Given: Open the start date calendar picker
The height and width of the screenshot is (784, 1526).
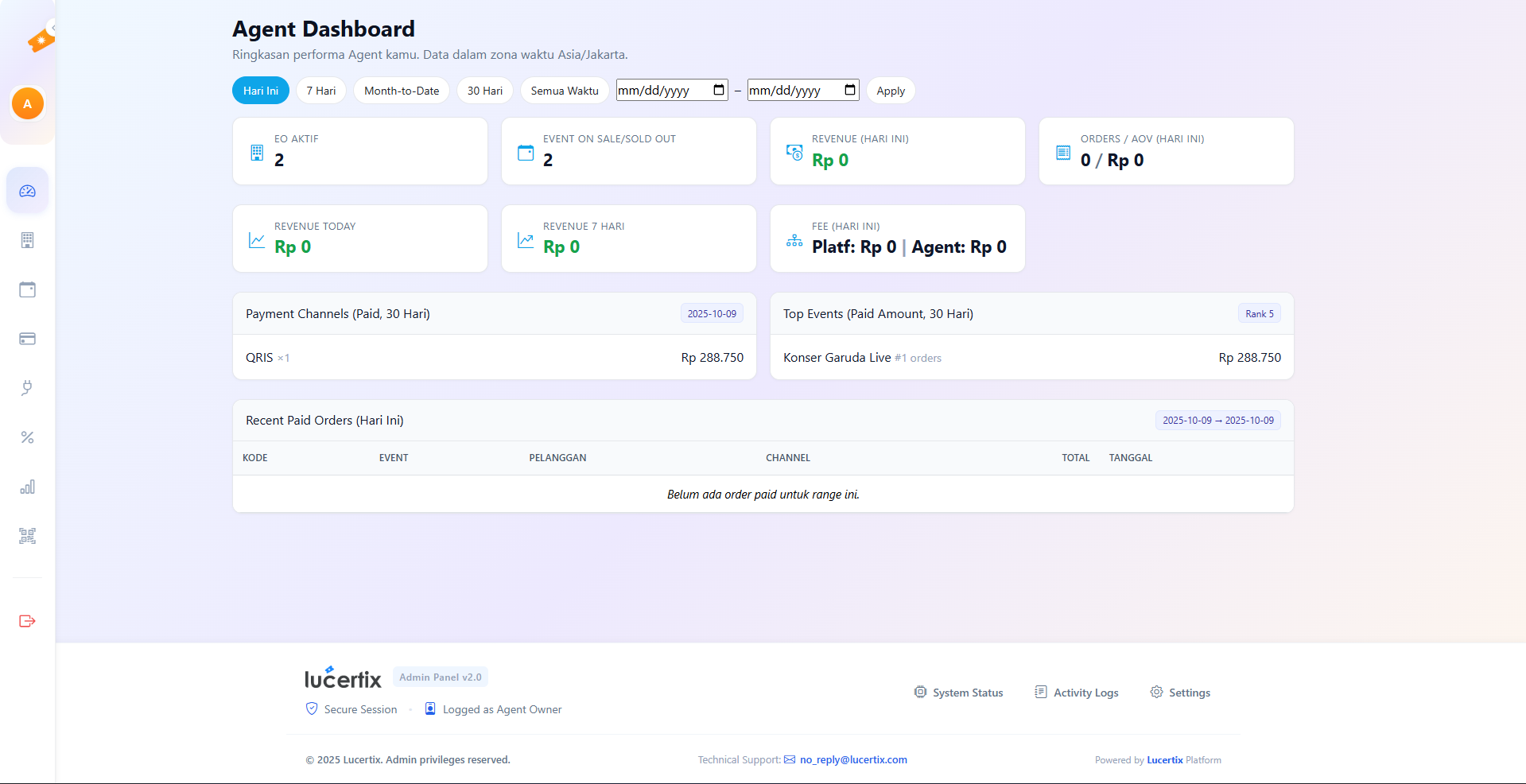Looking at the screenshot, I should (x=719, y=90).
